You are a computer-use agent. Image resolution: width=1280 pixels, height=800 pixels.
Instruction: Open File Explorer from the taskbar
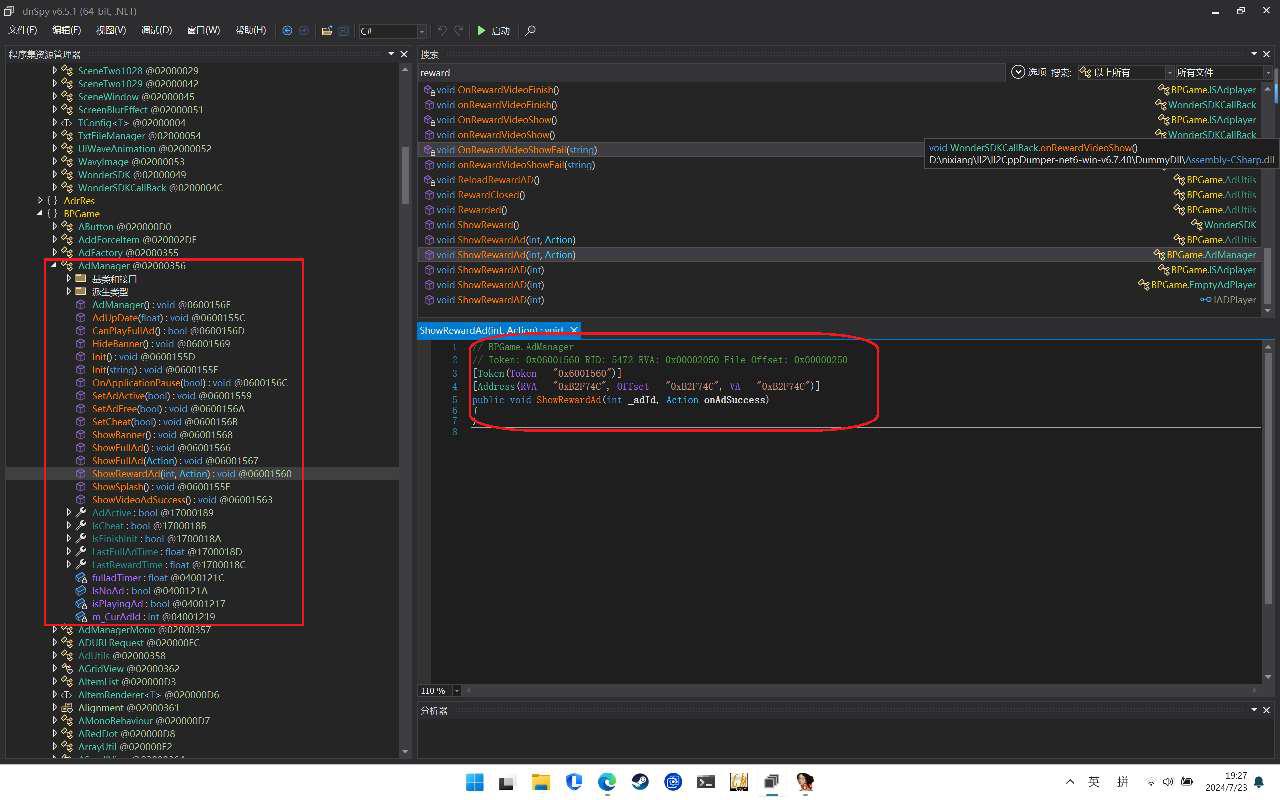coord(540,782)
